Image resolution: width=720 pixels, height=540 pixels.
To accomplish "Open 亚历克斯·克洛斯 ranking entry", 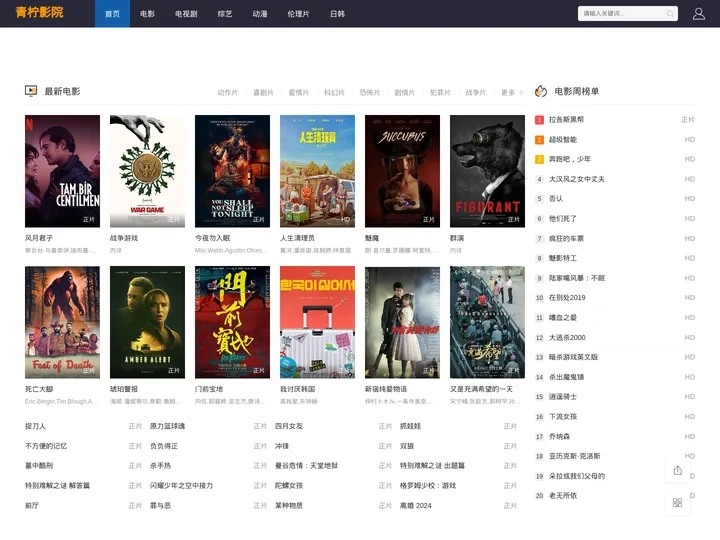I will click(574, 456).
